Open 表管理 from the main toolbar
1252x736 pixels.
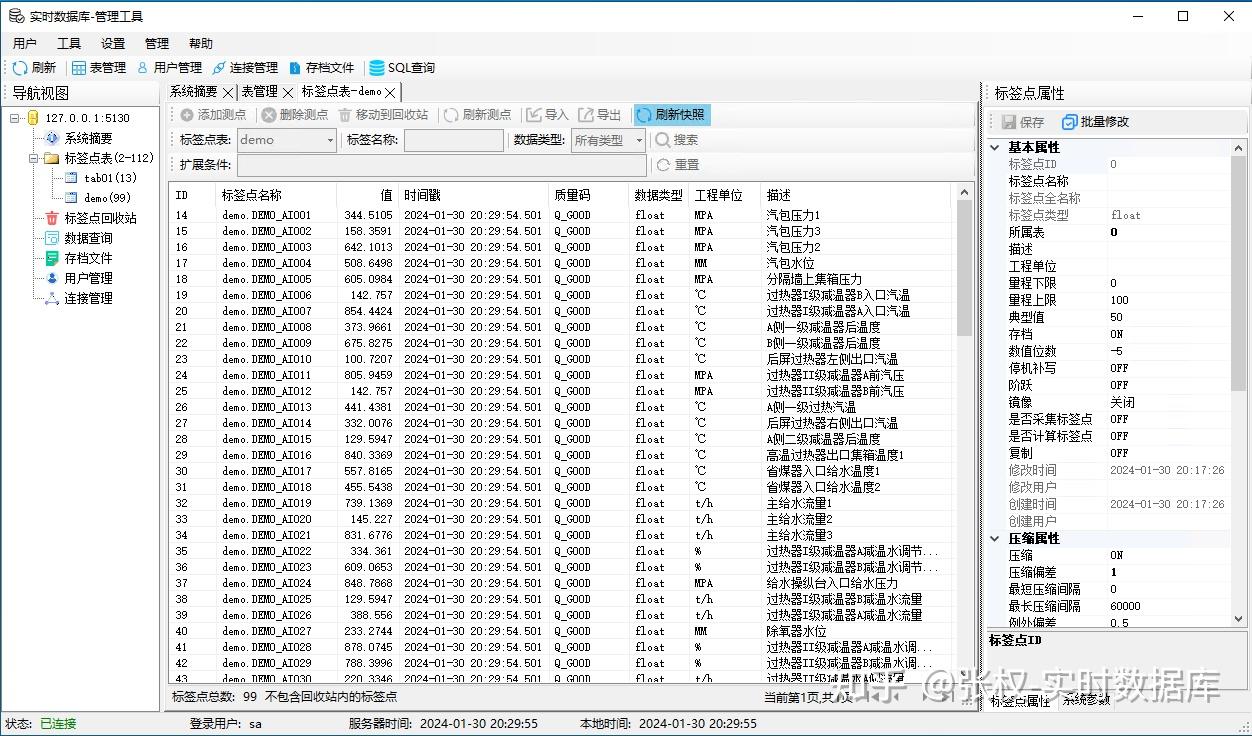[99, 68]
